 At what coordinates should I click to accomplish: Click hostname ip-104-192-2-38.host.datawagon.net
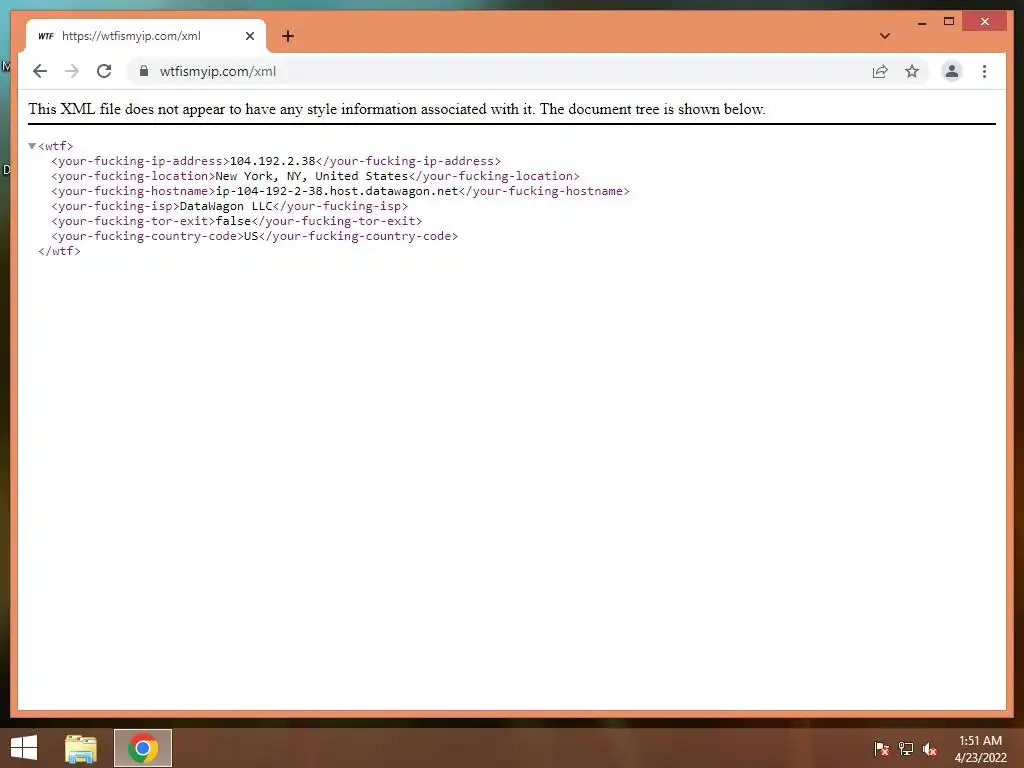337,191
